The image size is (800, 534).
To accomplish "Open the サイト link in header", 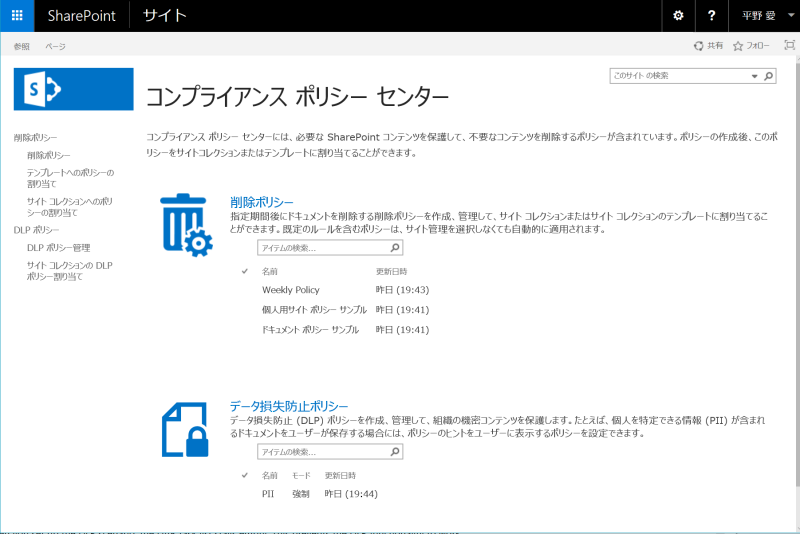I will 165,15.
